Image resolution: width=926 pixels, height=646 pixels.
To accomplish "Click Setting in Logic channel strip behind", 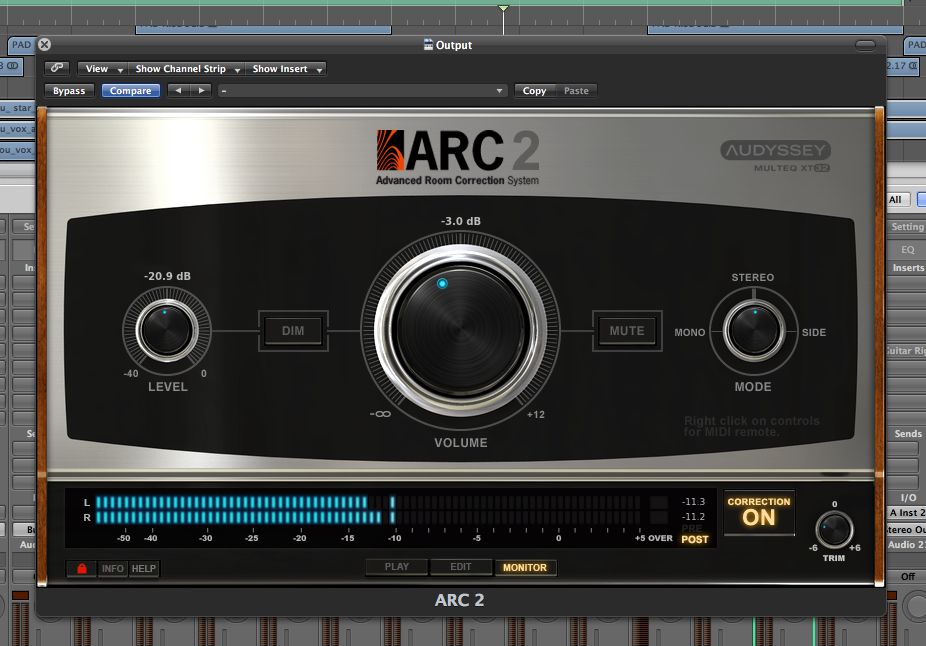I will click(x=907, y=227).
